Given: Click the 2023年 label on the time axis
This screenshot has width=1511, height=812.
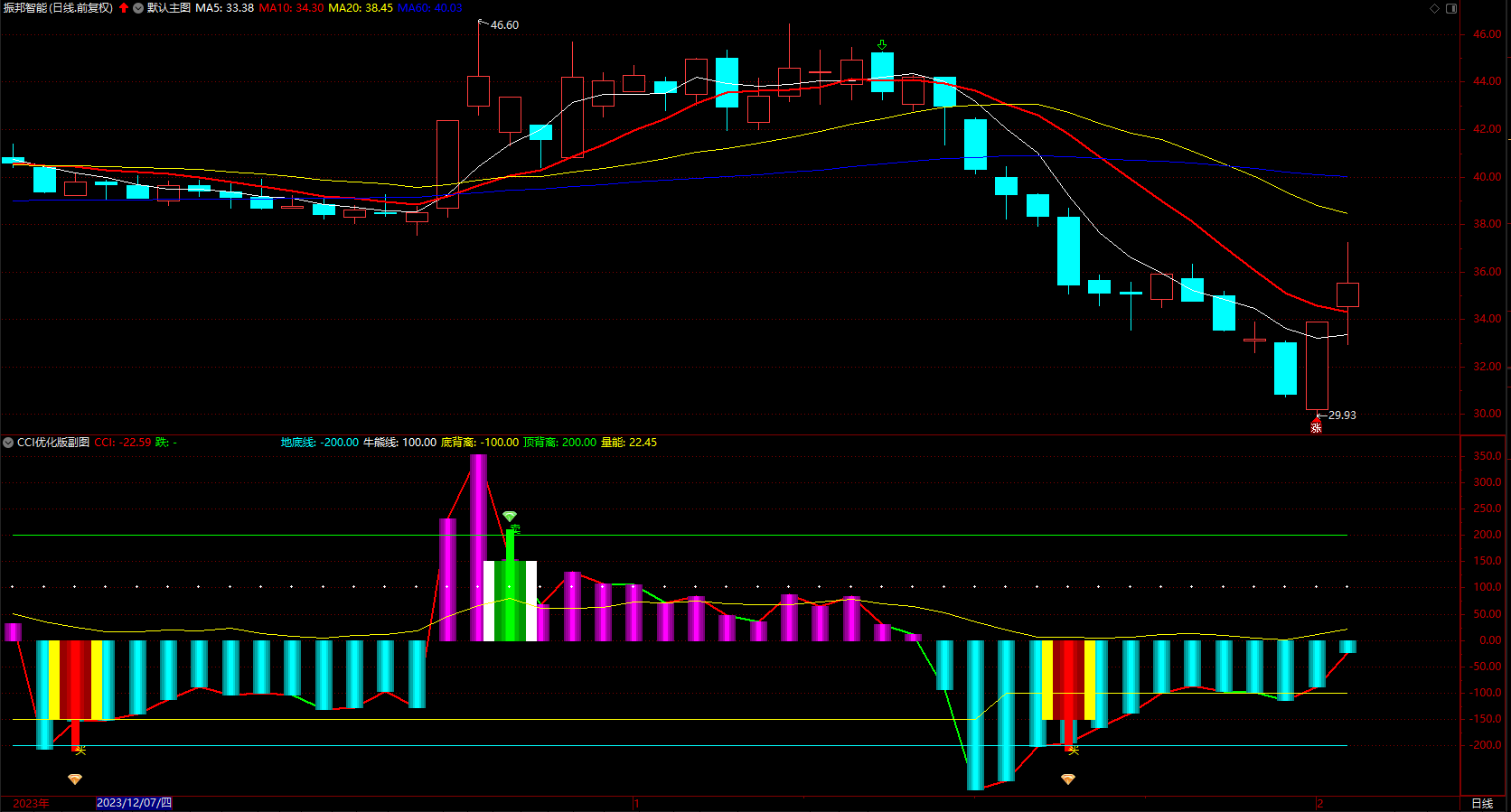Looking at the screenshot, I should click(31, 803).
